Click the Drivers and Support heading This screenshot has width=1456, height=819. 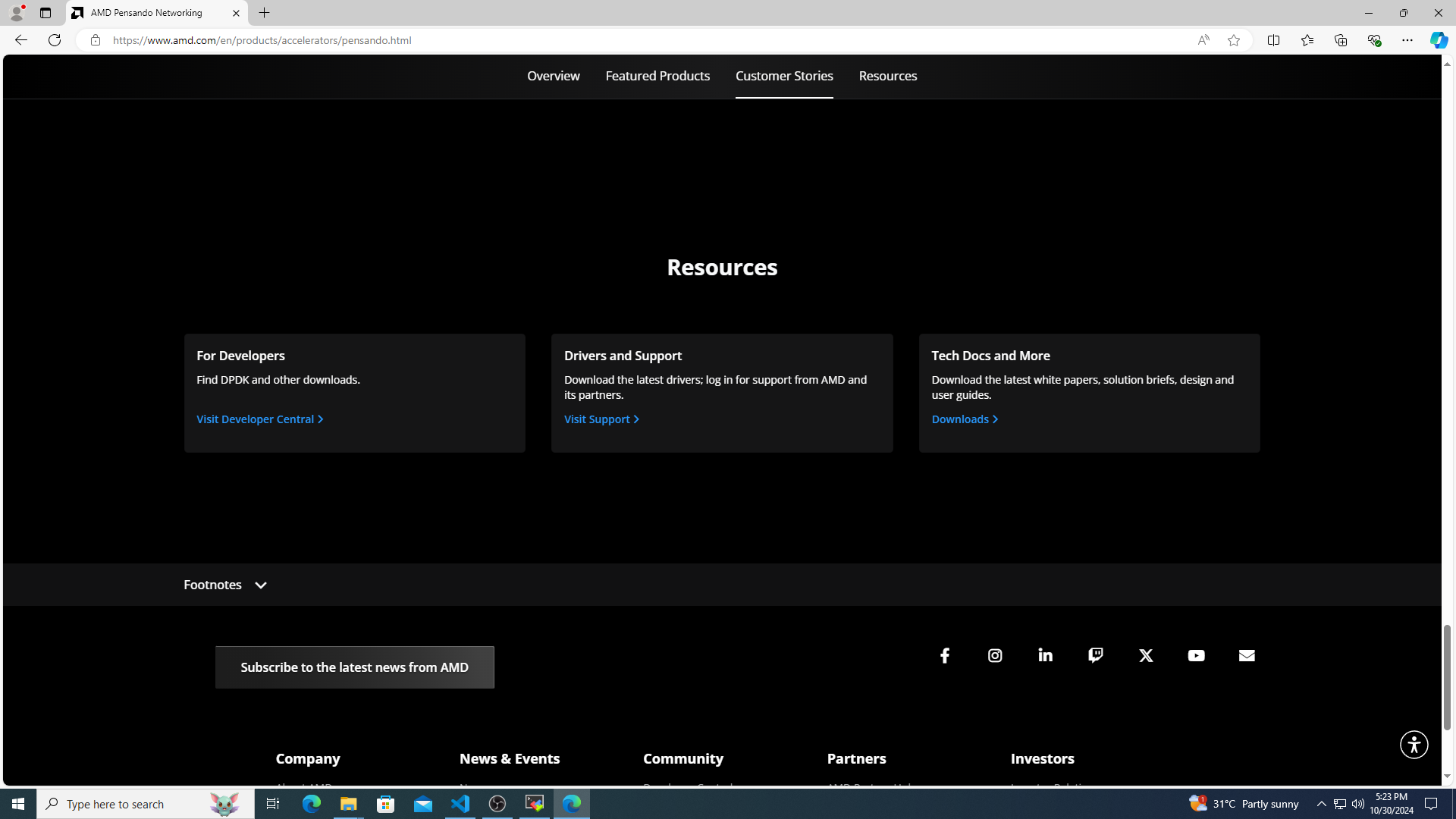(623, 356)
